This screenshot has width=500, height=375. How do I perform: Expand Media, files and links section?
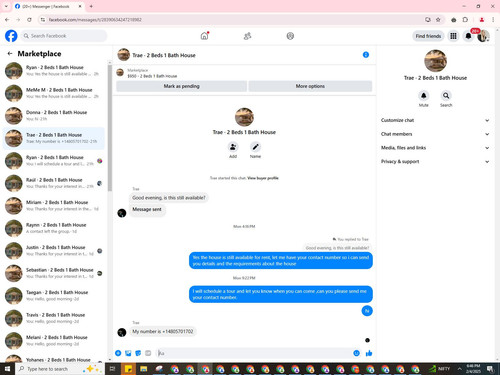point(435,148)
